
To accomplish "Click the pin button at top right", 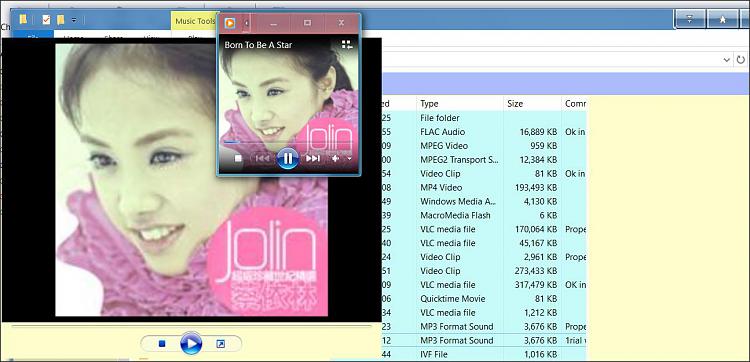I will pyautogui.click(x=722, y=19).
